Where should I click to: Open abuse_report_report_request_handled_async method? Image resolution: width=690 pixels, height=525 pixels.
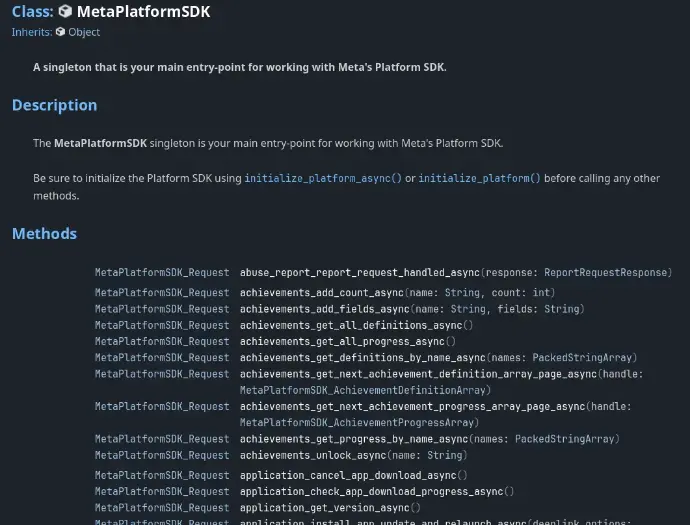[360, 272]
